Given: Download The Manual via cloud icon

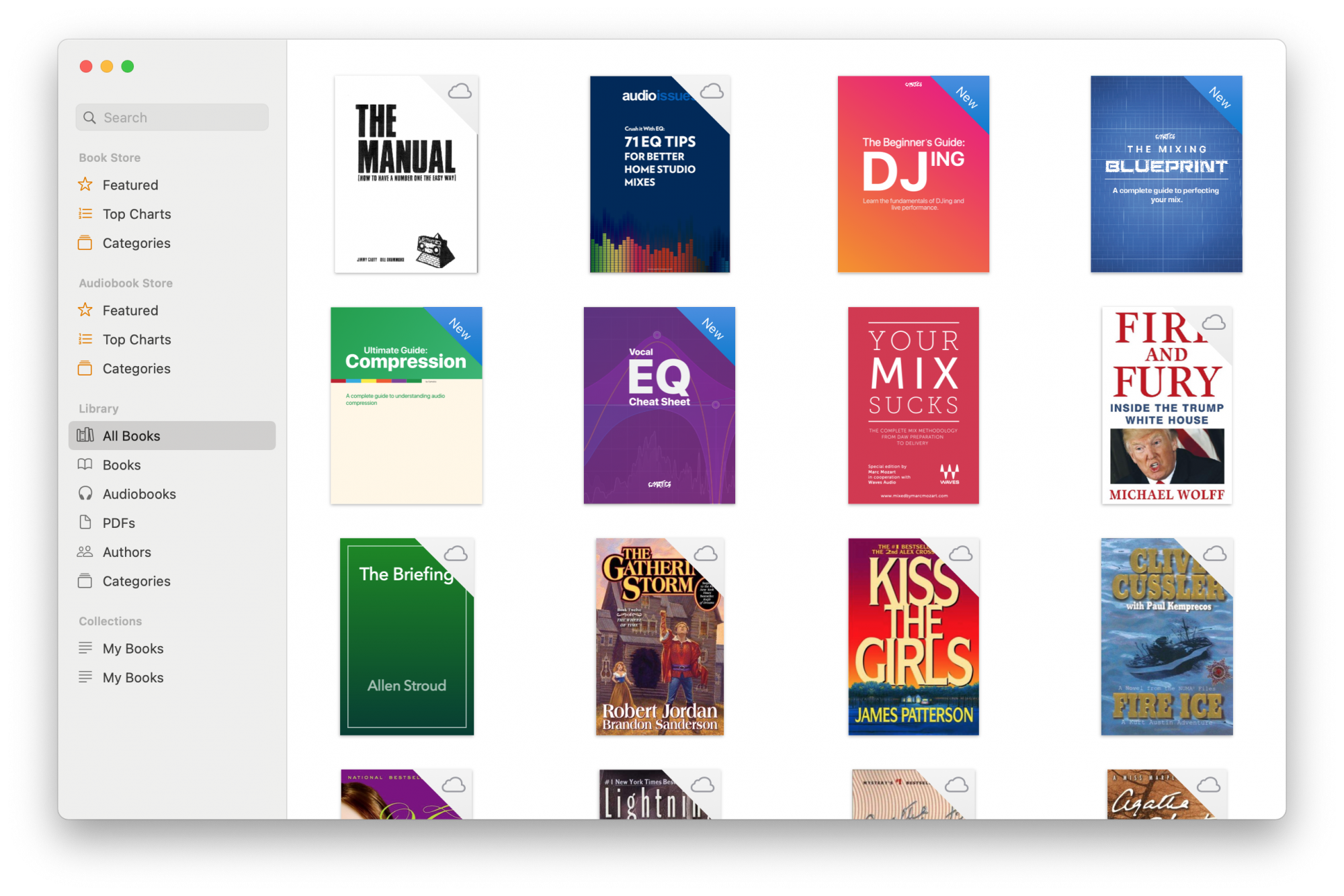Looking at the screenshot, I should coord(460,91).
